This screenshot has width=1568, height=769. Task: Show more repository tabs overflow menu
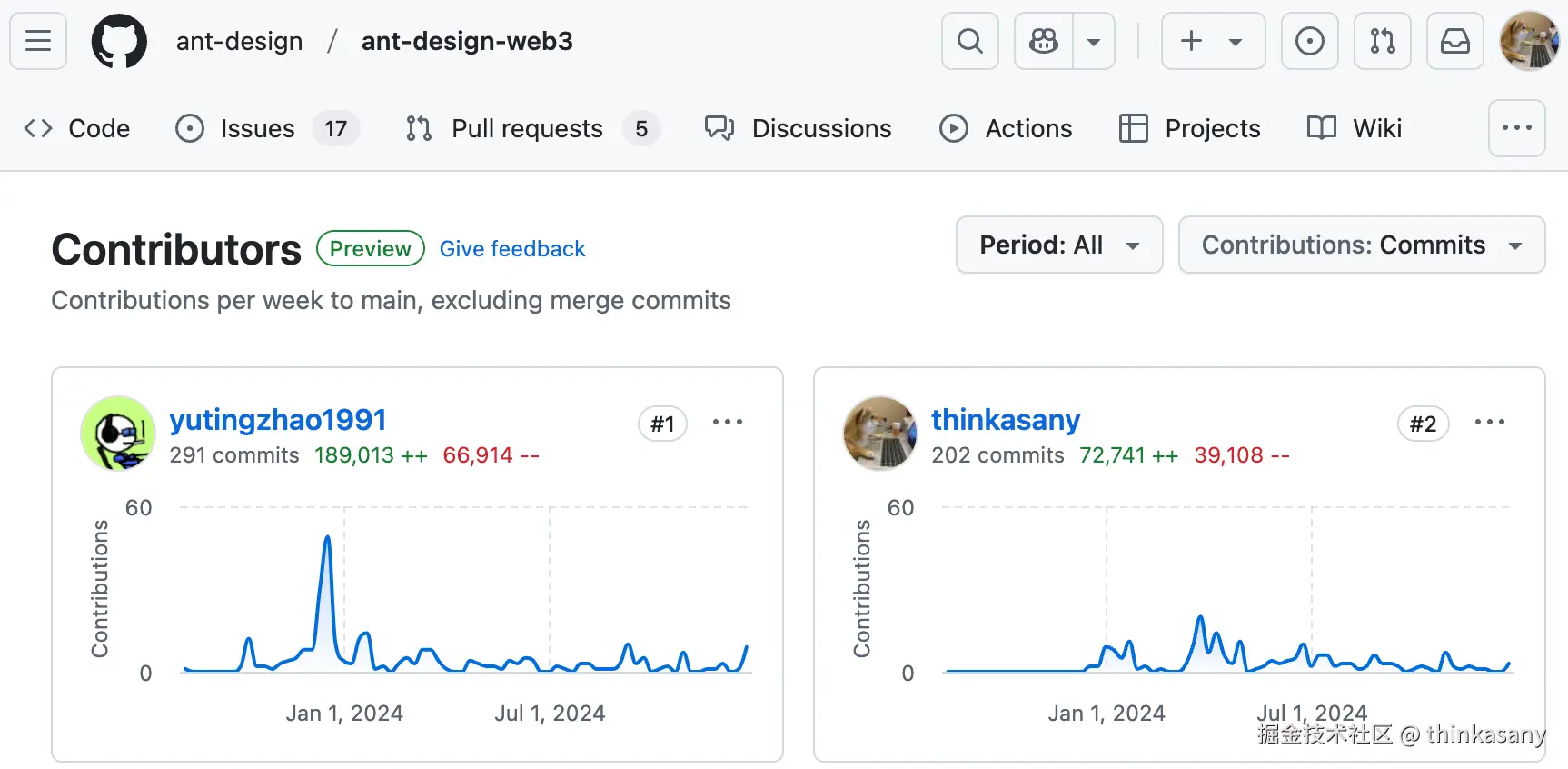(x=1516, y=128)
